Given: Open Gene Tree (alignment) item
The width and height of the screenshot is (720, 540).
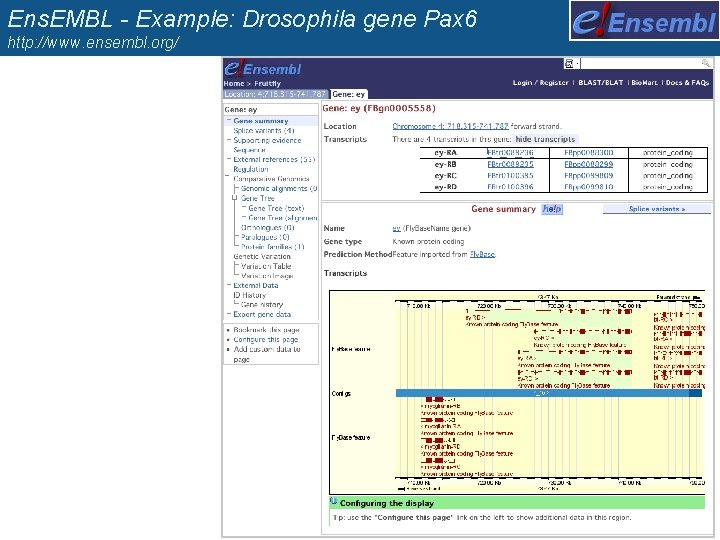Looking at the screenshot, I should pos(282,218).
